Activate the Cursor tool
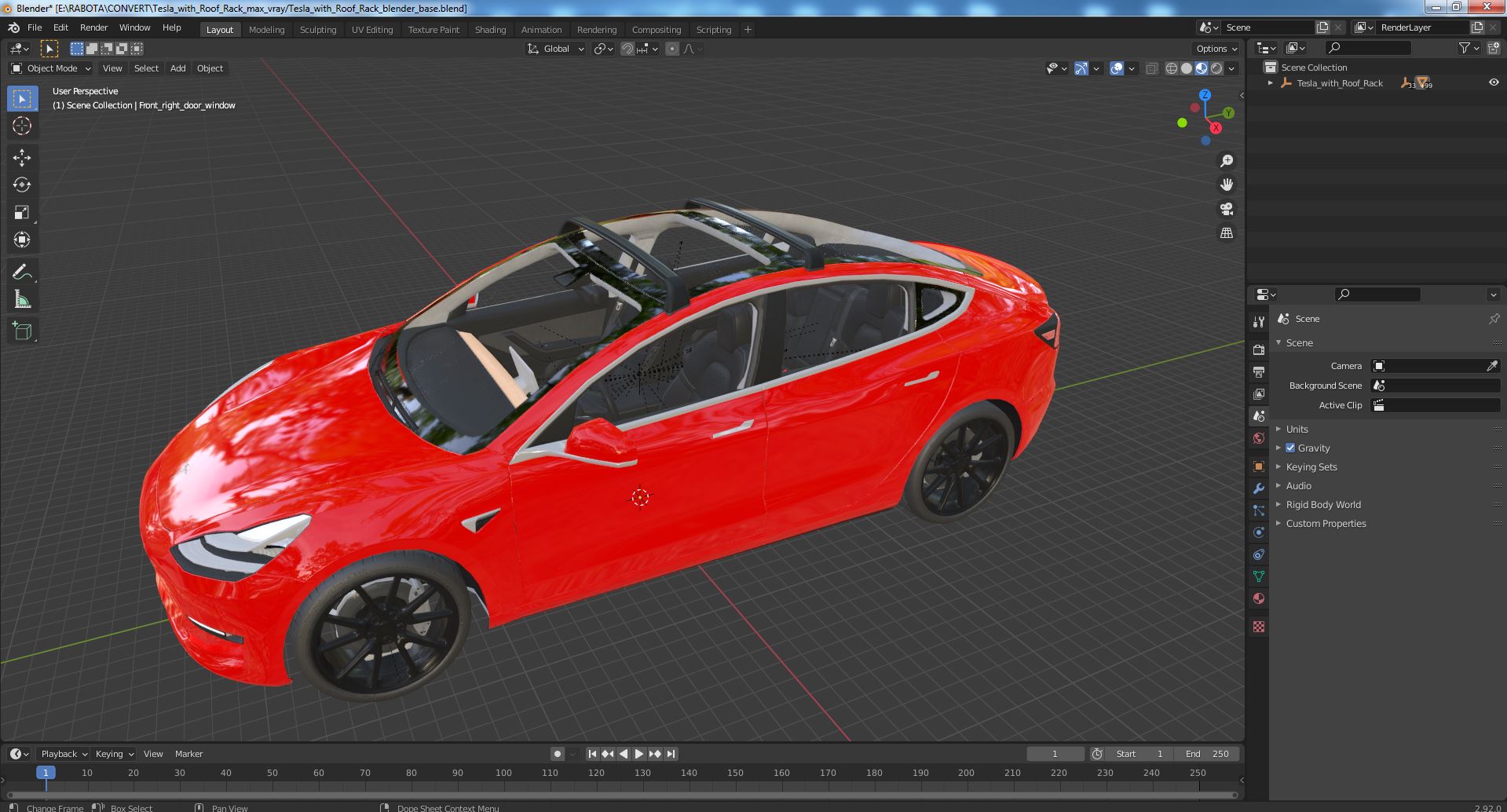 click(22, 126)
